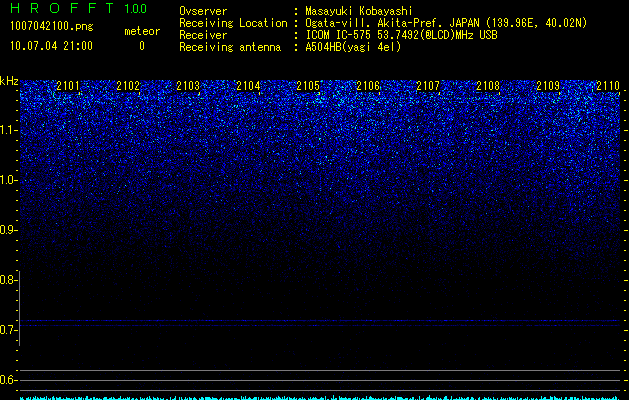Click the 2107 time marker
Viewport: 629px width, 400px height.
click(428, 85)
